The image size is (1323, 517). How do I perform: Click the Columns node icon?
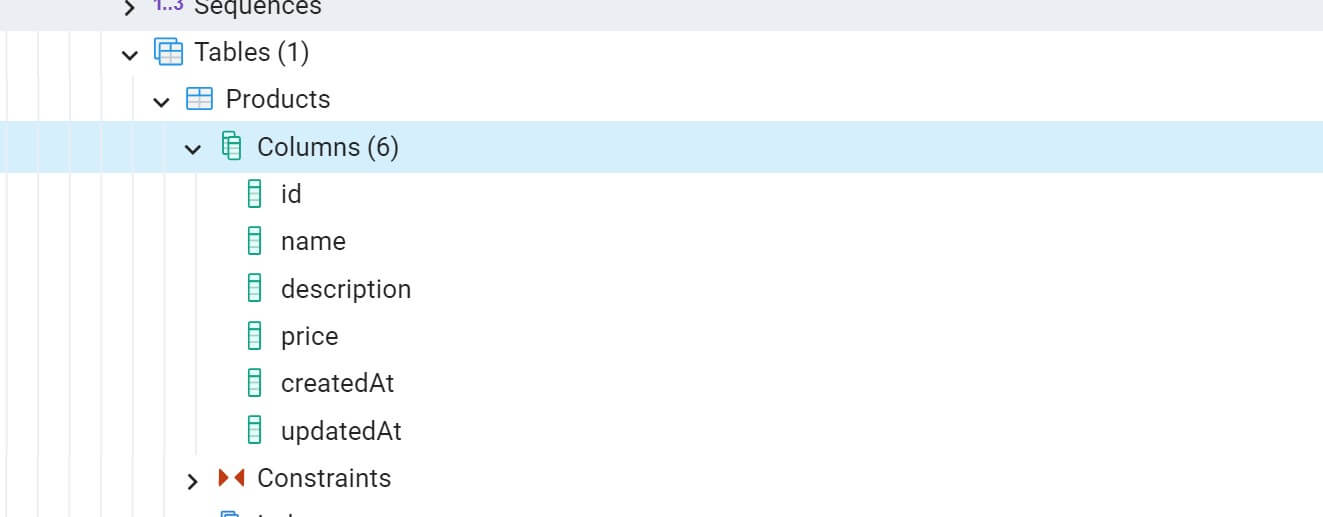(x=231, y=147)
